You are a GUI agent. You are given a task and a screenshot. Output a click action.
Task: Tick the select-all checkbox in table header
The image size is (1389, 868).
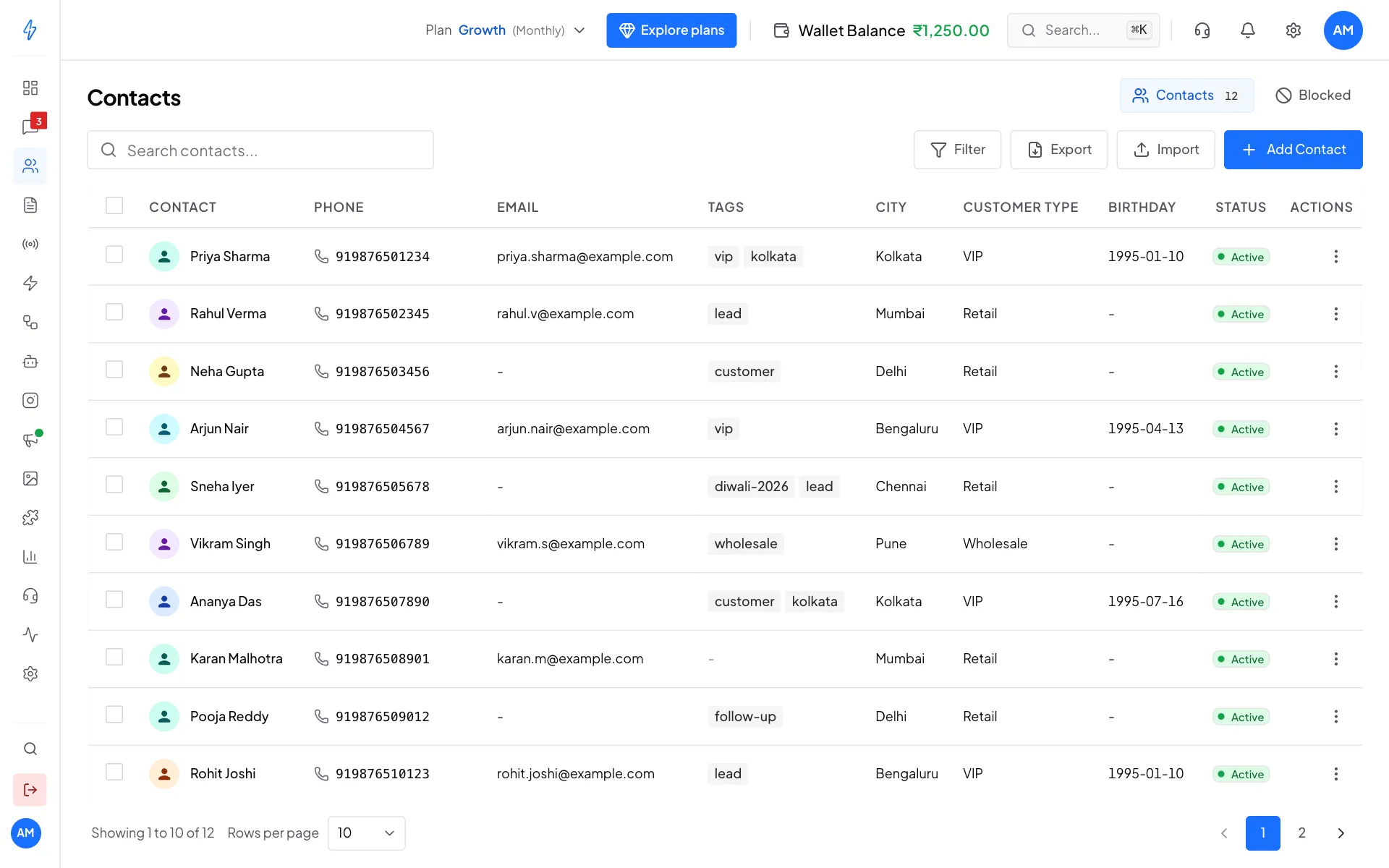114,205
